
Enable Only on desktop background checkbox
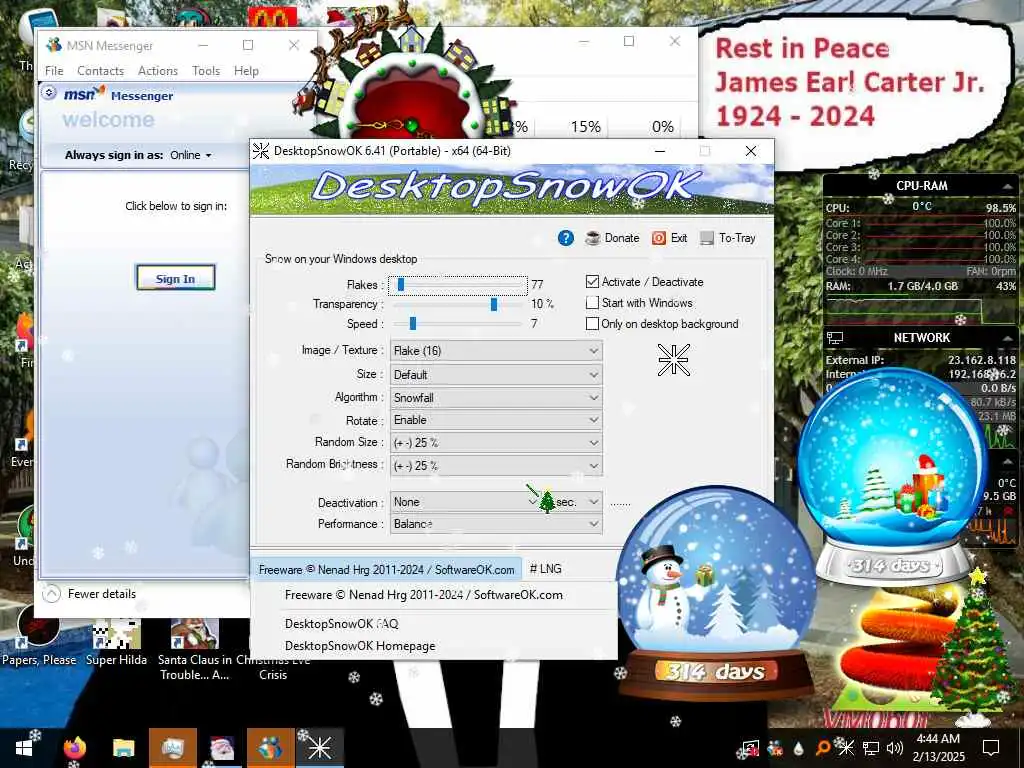(592, 323)
